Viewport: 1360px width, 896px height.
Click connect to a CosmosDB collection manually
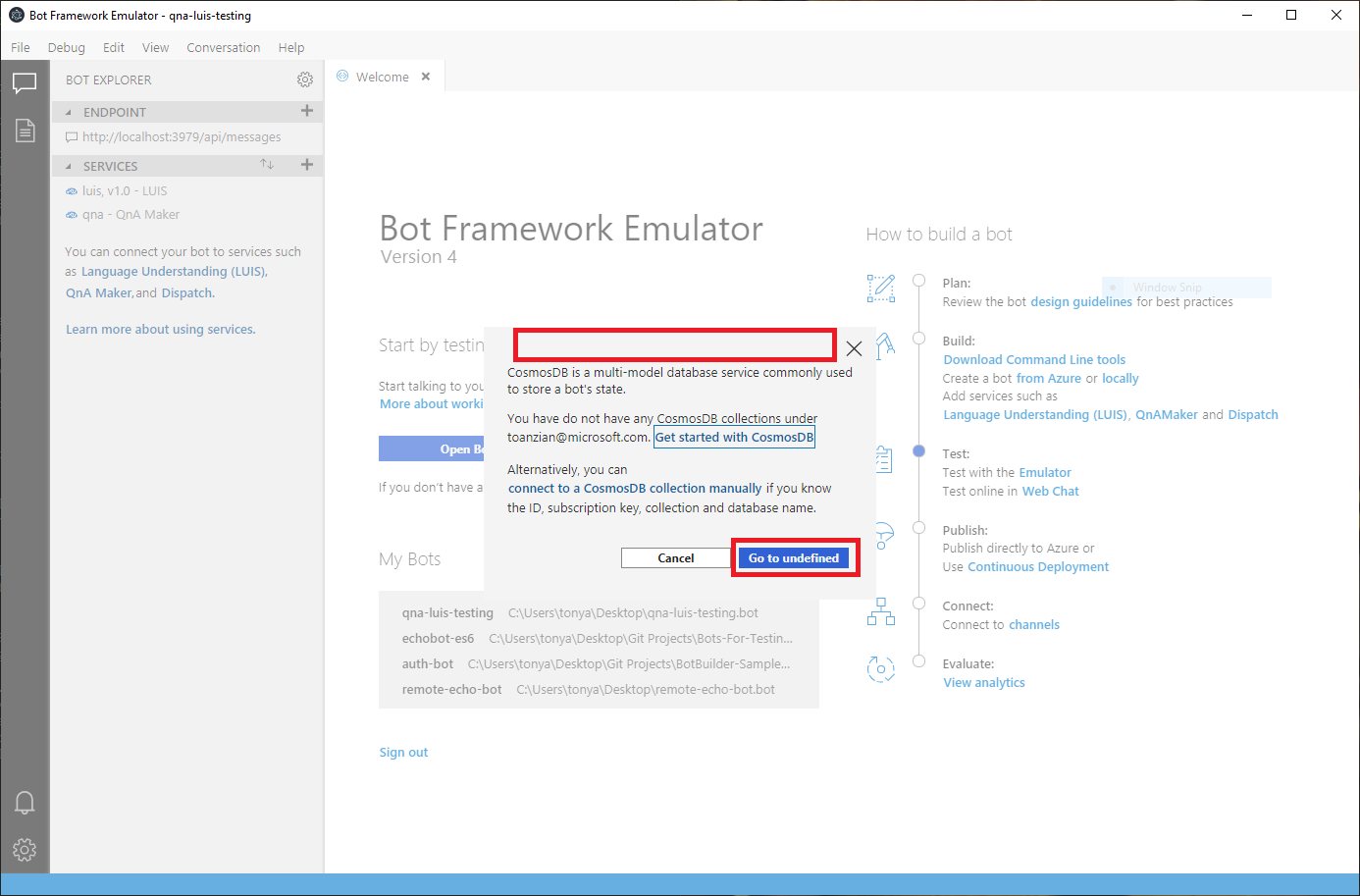tap(635, 488)
